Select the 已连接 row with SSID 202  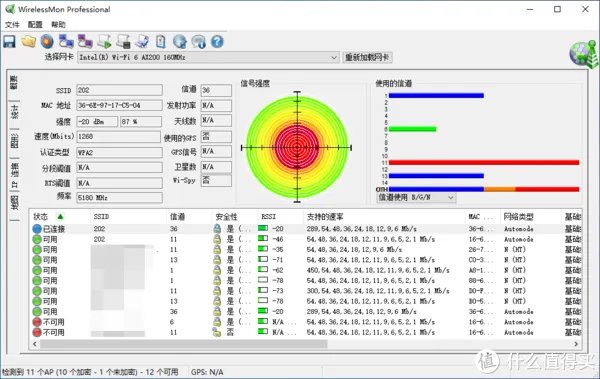tap(306, 229)
